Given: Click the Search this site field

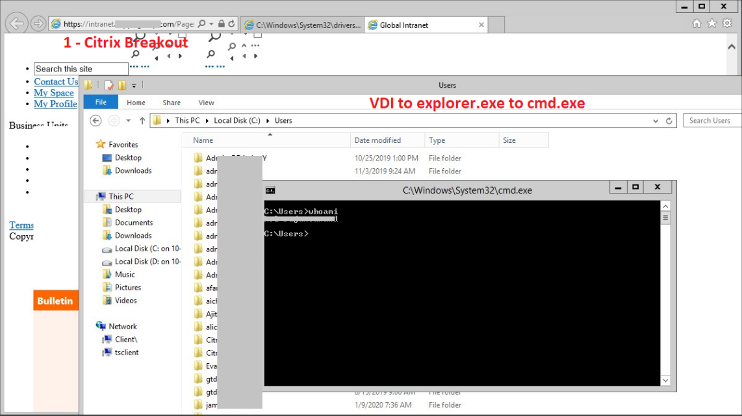Looking at the screenshot, I should 81,69.
